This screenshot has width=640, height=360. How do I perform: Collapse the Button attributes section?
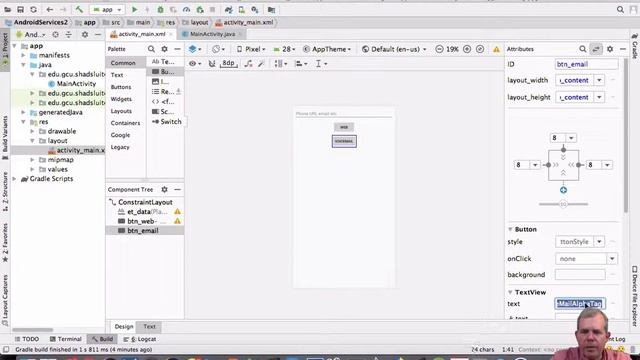(x=510, y=229)
